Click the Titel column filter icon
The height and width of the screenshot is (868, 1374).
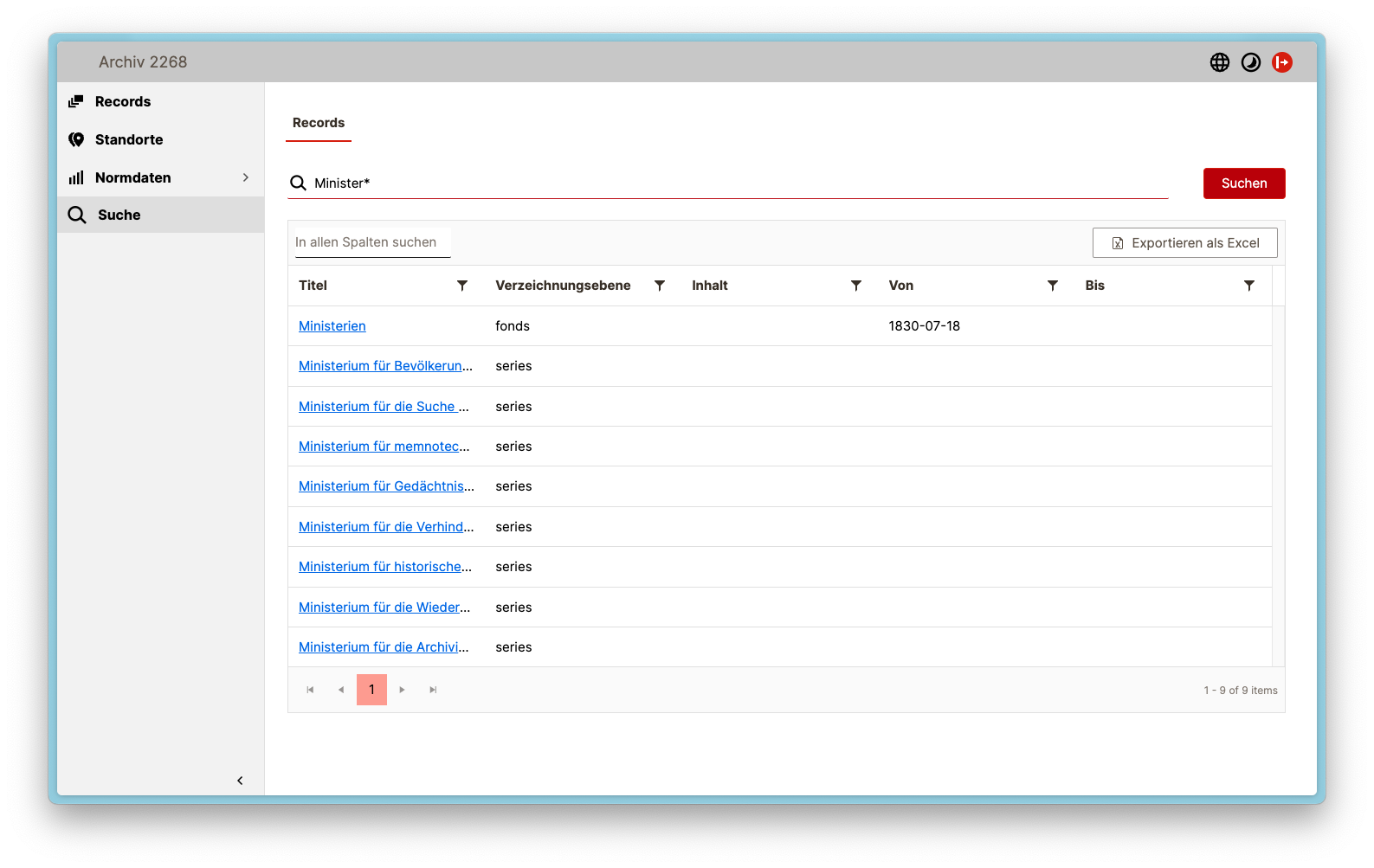(x=462, y=286)
